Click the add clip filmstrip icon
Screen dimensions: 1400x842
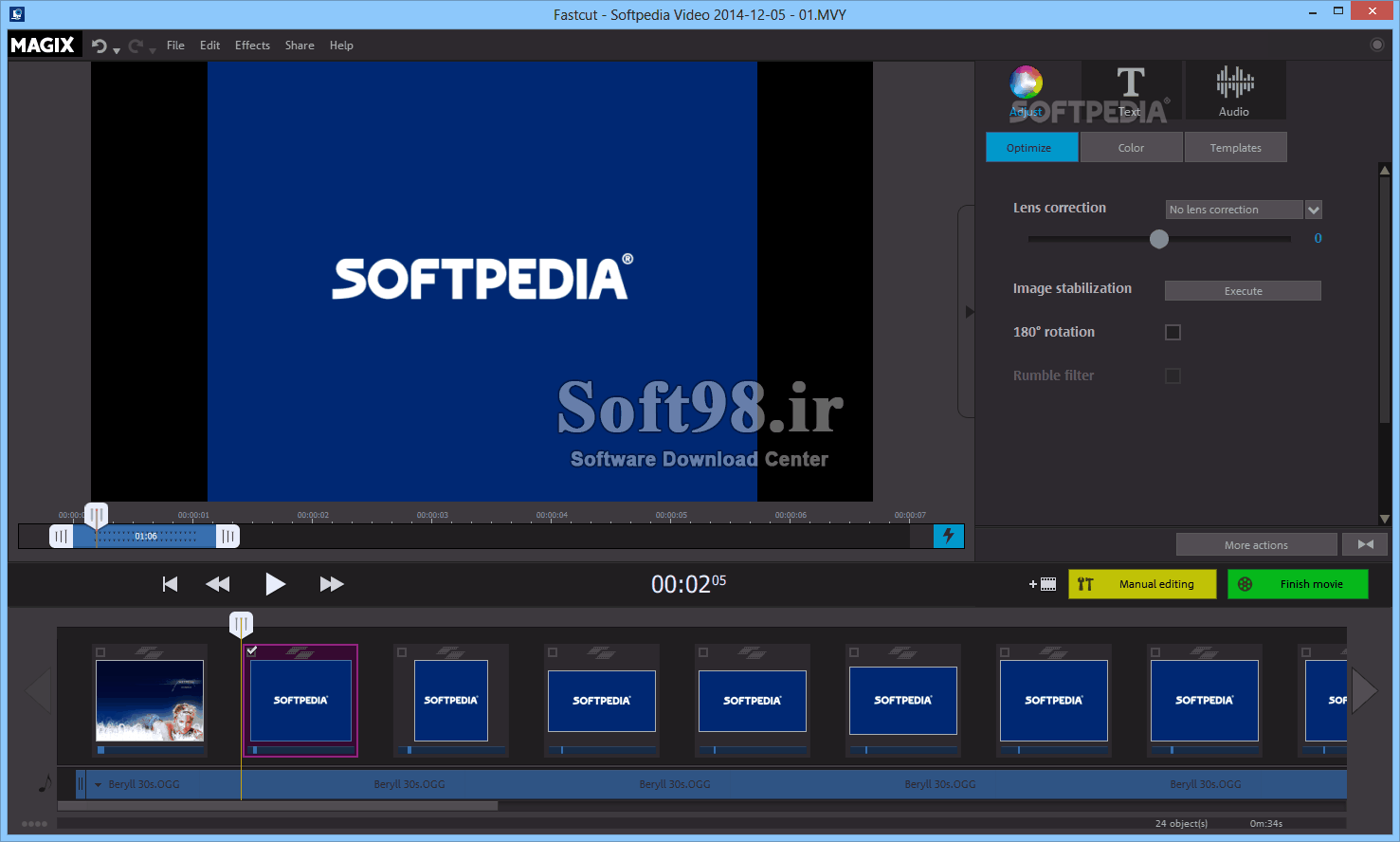coord(1043,584)
